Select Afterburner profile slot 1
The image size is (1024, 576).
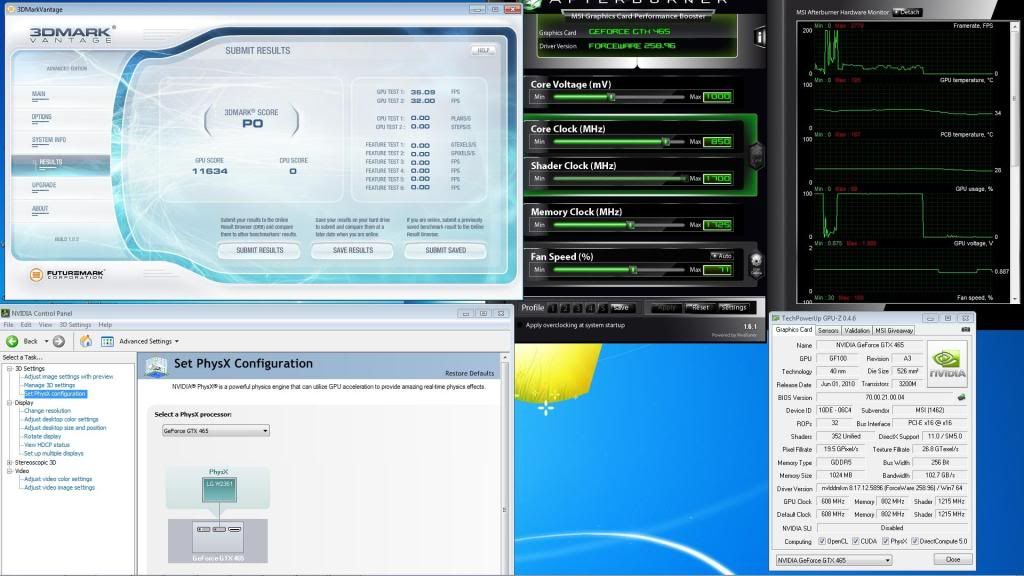[x=552, y=308]
